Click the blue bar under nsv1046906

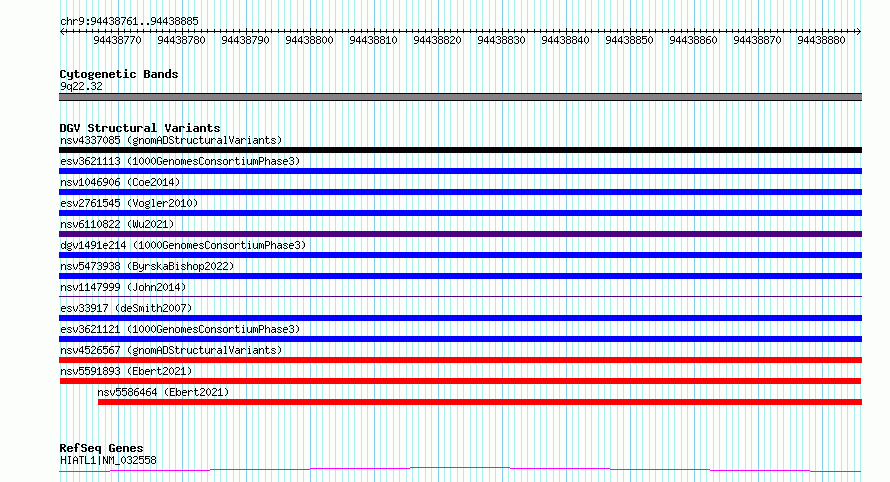460,192
